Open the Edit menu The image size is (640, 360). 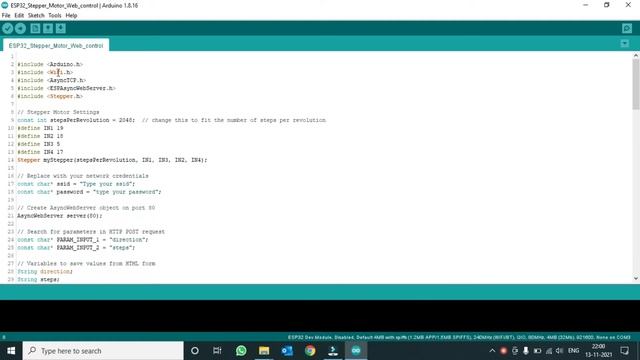click(19, 16)
